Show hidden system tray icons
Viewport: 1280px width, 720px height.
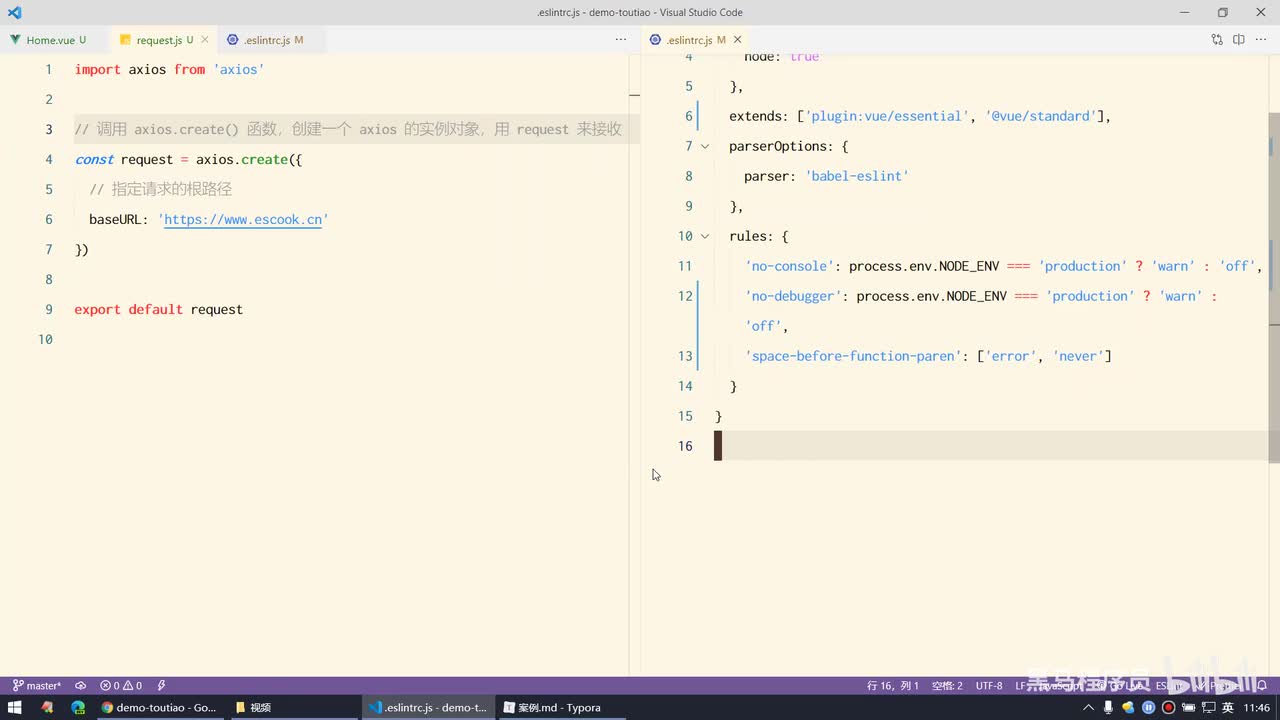point(1089,707)
